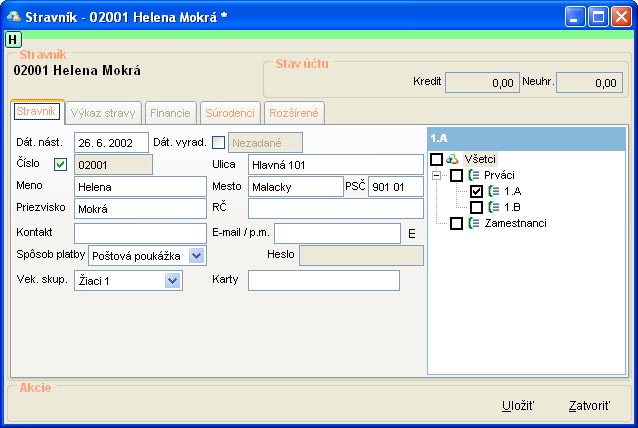Image resolution: width=638 pixels, height=428 pixels.
Task: Click the Zamestnanci group icon in tree
Action: pyautogui.click(x=473, y=223)
